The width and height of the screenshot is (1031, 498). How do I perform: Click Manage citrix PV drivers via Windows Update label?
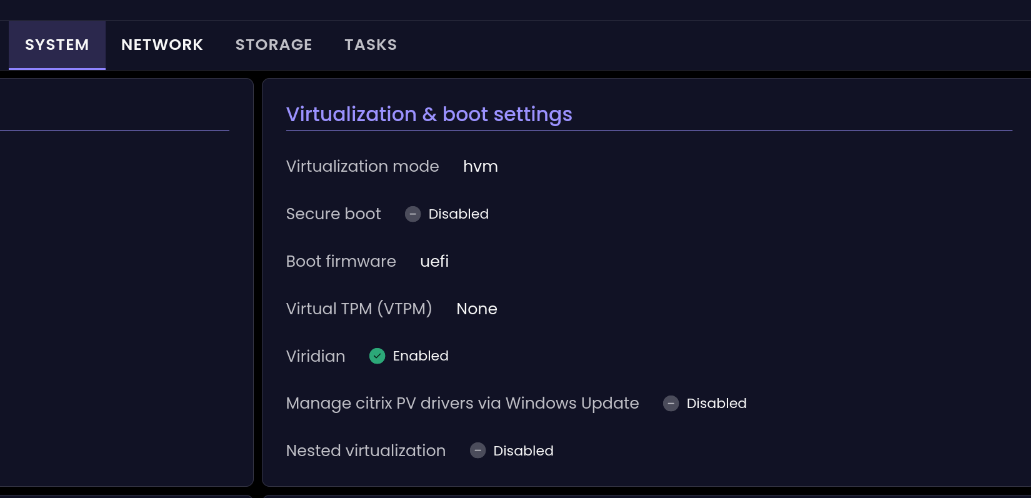point(462,404)
